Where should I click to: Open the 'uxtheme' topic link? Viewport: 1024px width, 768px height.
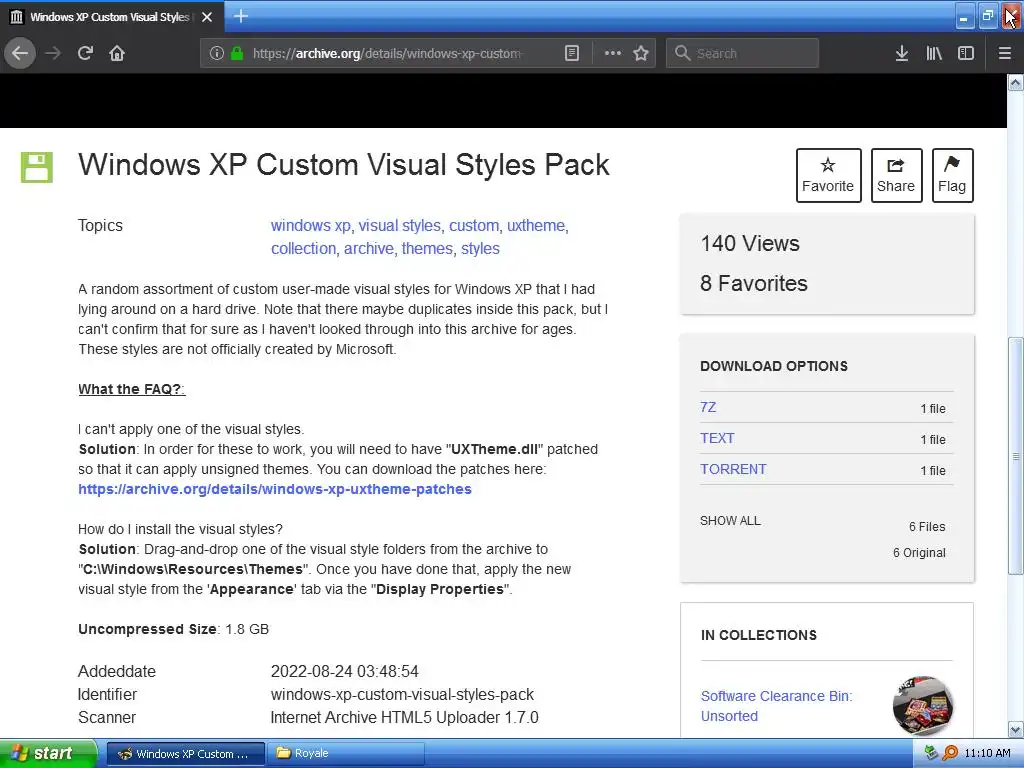[536, 226]
